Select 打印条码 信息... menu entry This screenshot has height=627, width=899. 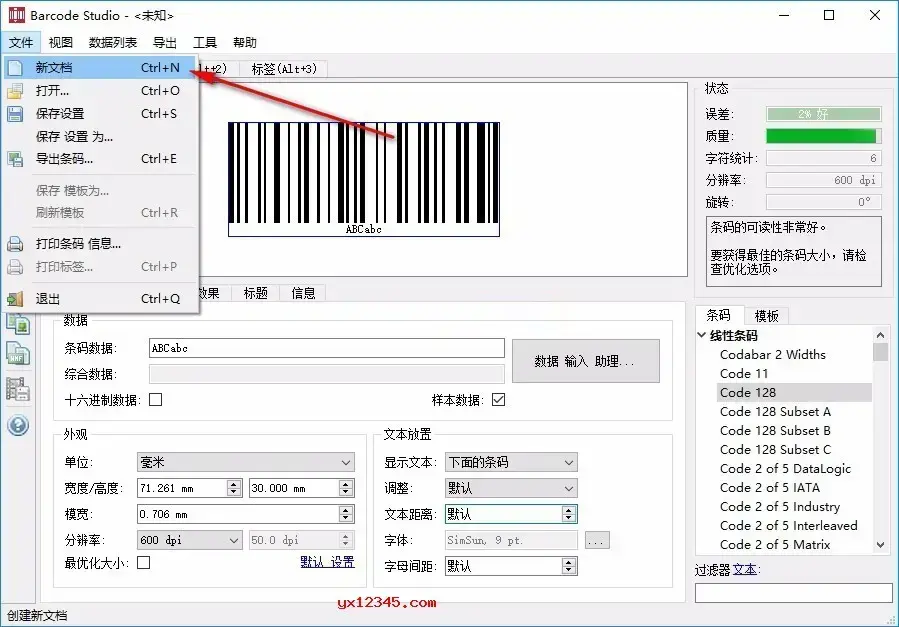101,244
